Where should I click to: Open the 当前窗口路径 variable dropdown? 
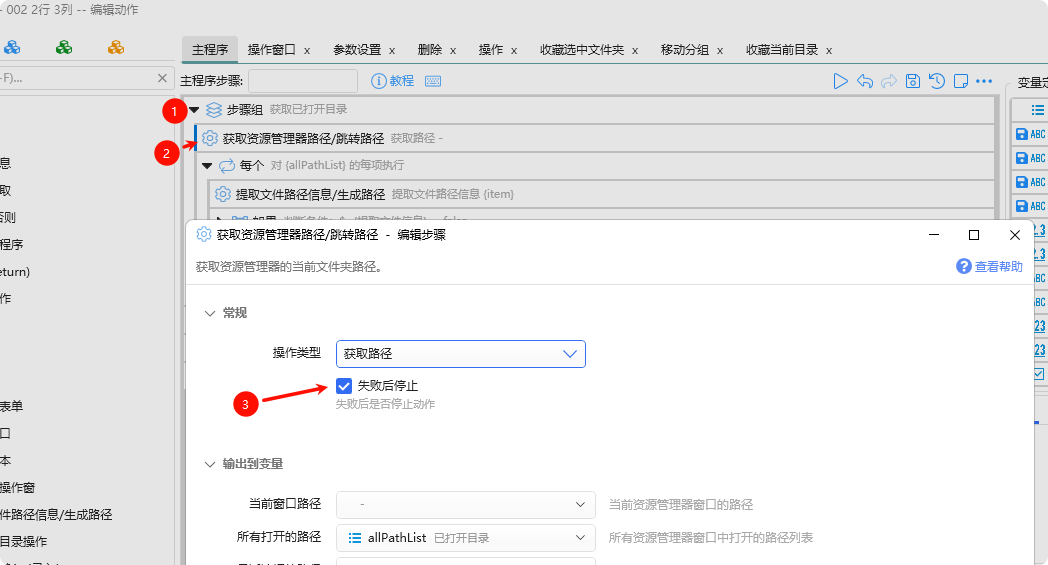pyautogui.click(x=465, y=505)
